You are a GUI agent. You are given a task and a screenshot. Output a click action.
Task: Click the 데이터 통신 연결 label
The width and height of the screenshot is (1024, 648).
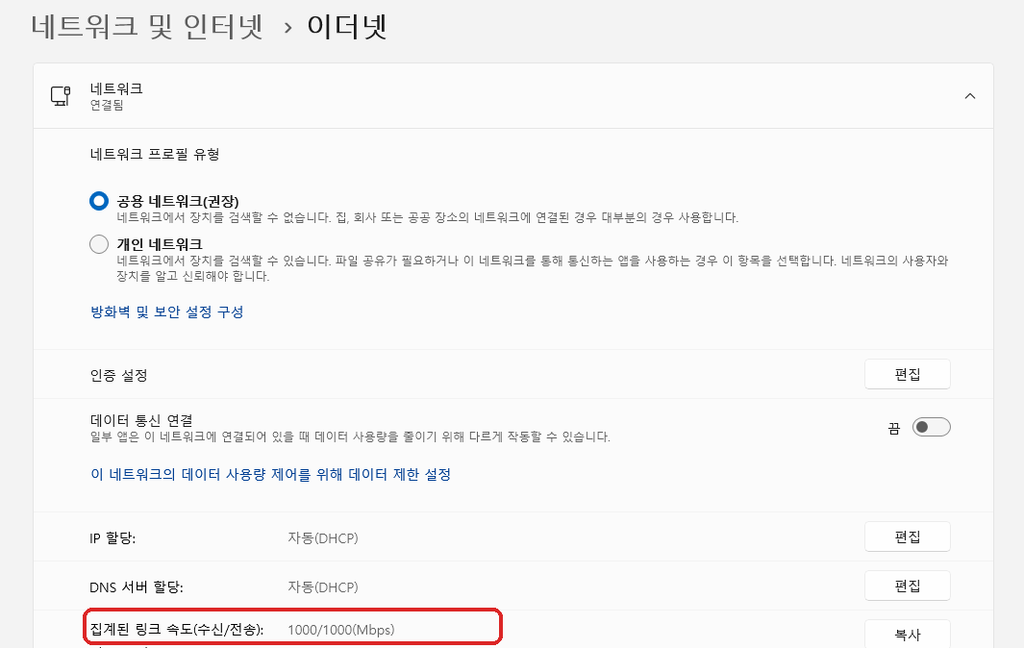(141, 420)
